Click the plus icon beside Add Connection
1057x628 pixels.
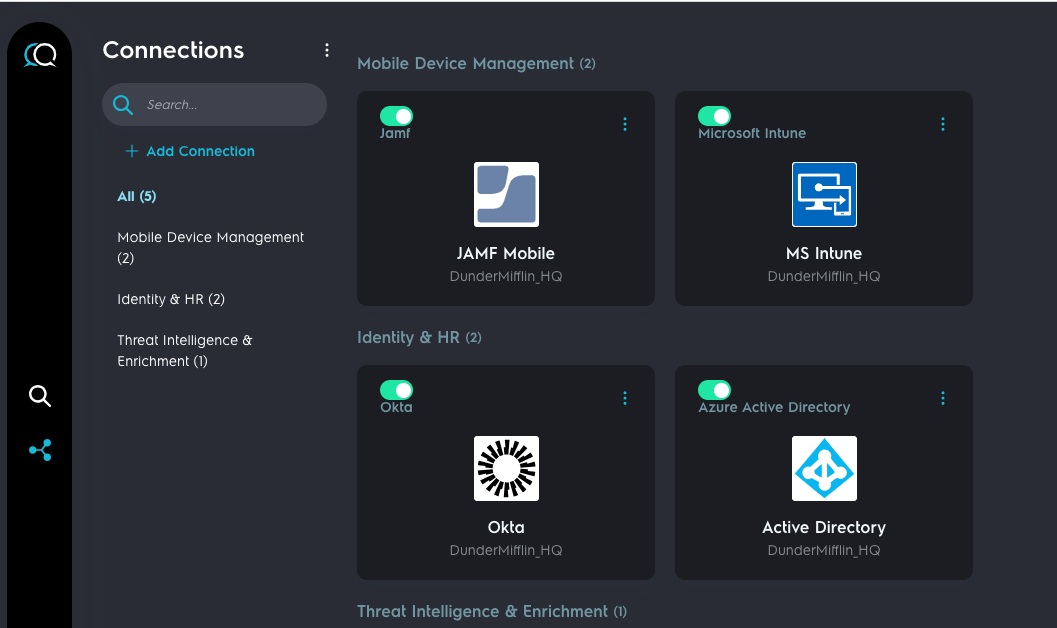coord(131,151)
